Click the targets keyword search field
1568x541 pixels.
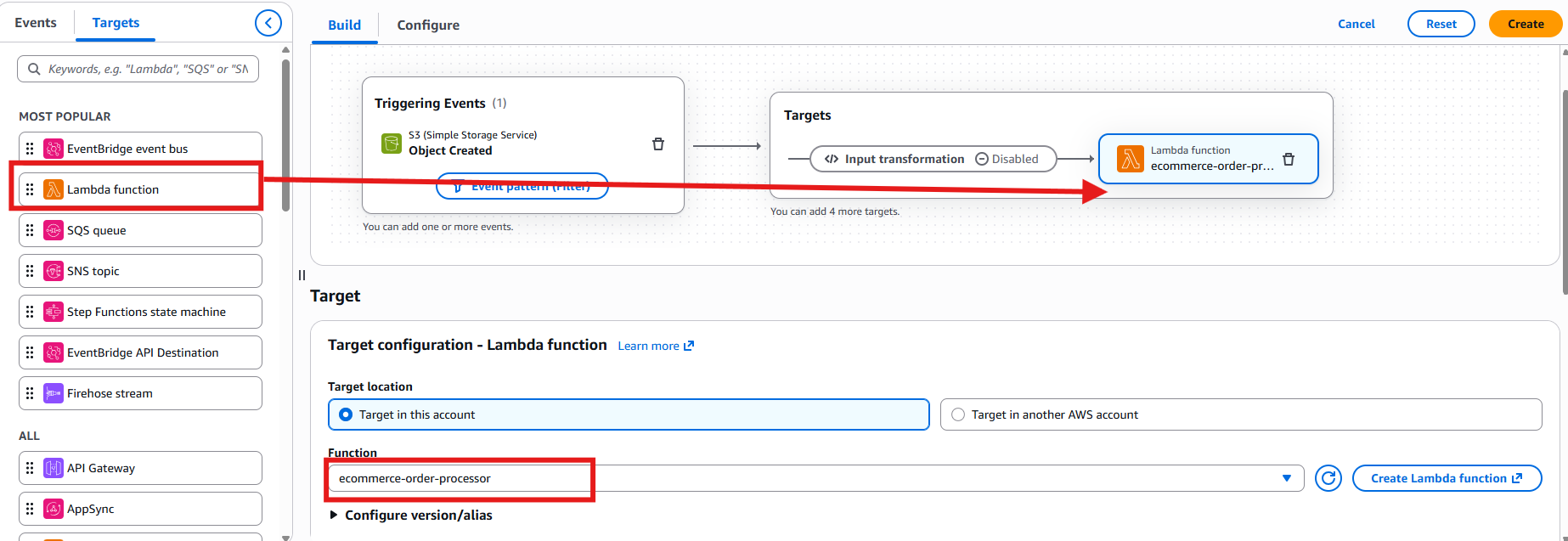pos(147,69)
